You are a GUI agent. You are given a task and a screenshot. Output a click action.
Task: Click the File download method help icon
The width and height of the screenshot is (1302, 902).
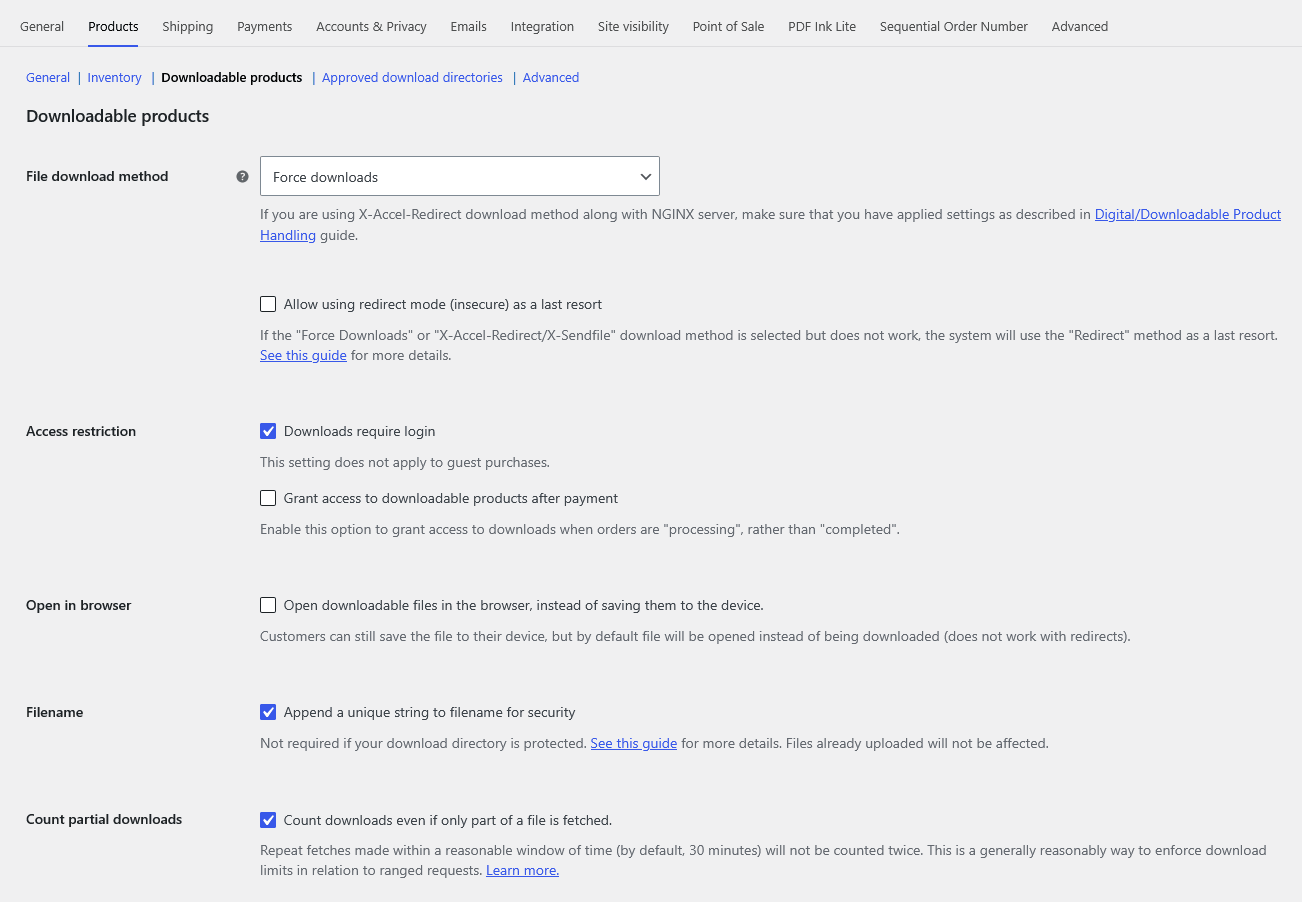click(x=242, y=177)
